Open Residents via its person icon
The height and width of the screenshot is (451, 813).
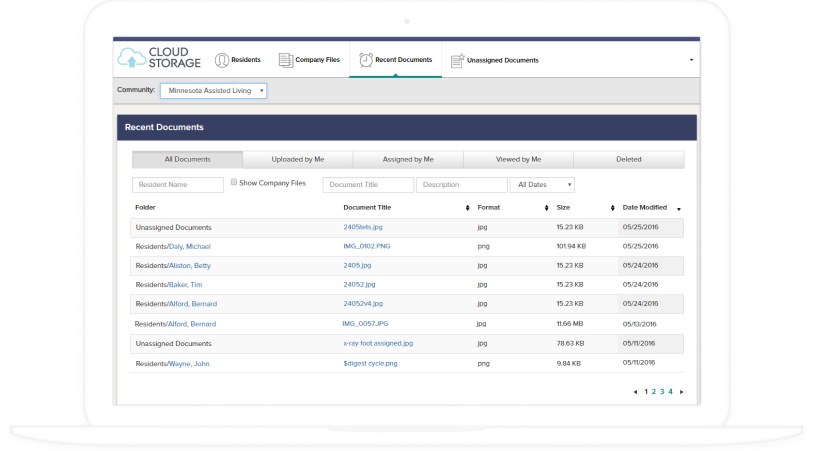point(222,60)
